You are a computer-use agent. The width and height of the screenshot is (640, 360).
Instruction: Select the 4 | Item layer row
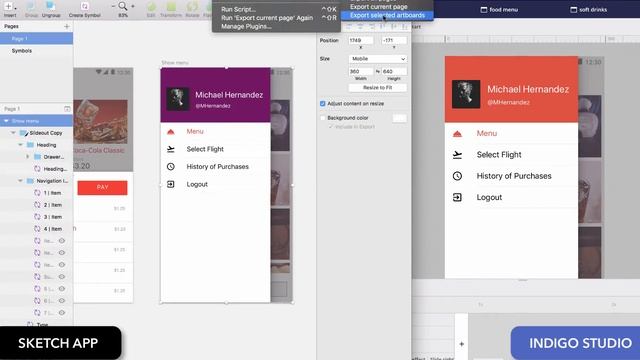tap(36, 229)
